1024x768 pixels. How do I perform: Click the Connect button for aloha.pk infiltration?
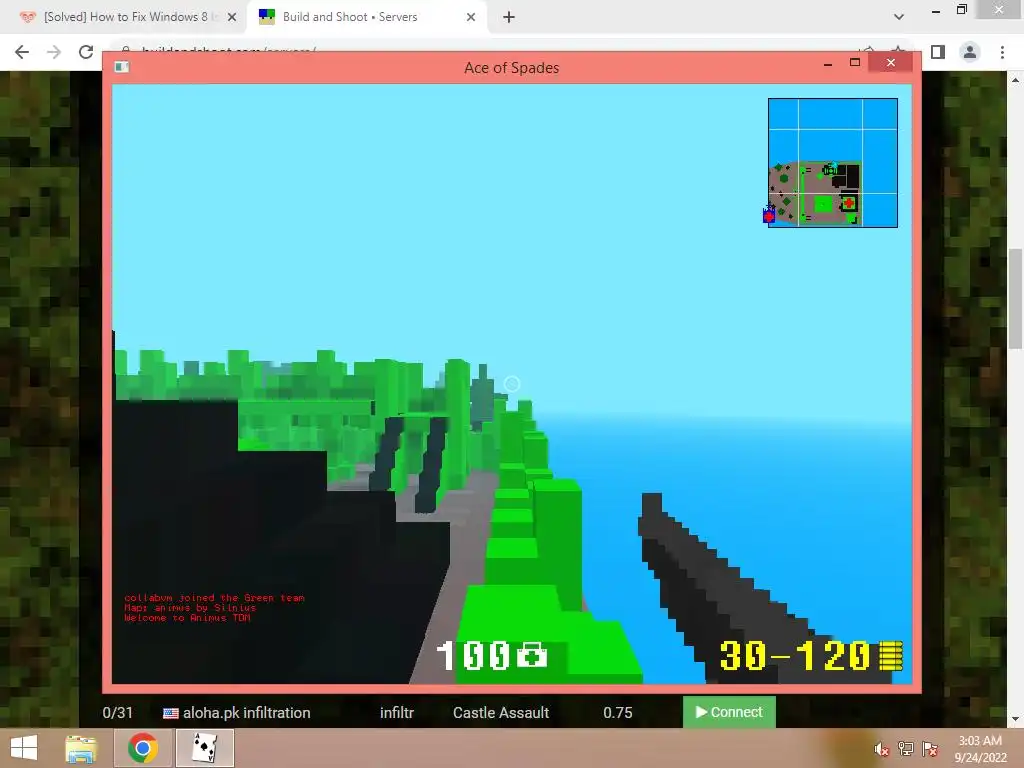pos(729,712)
